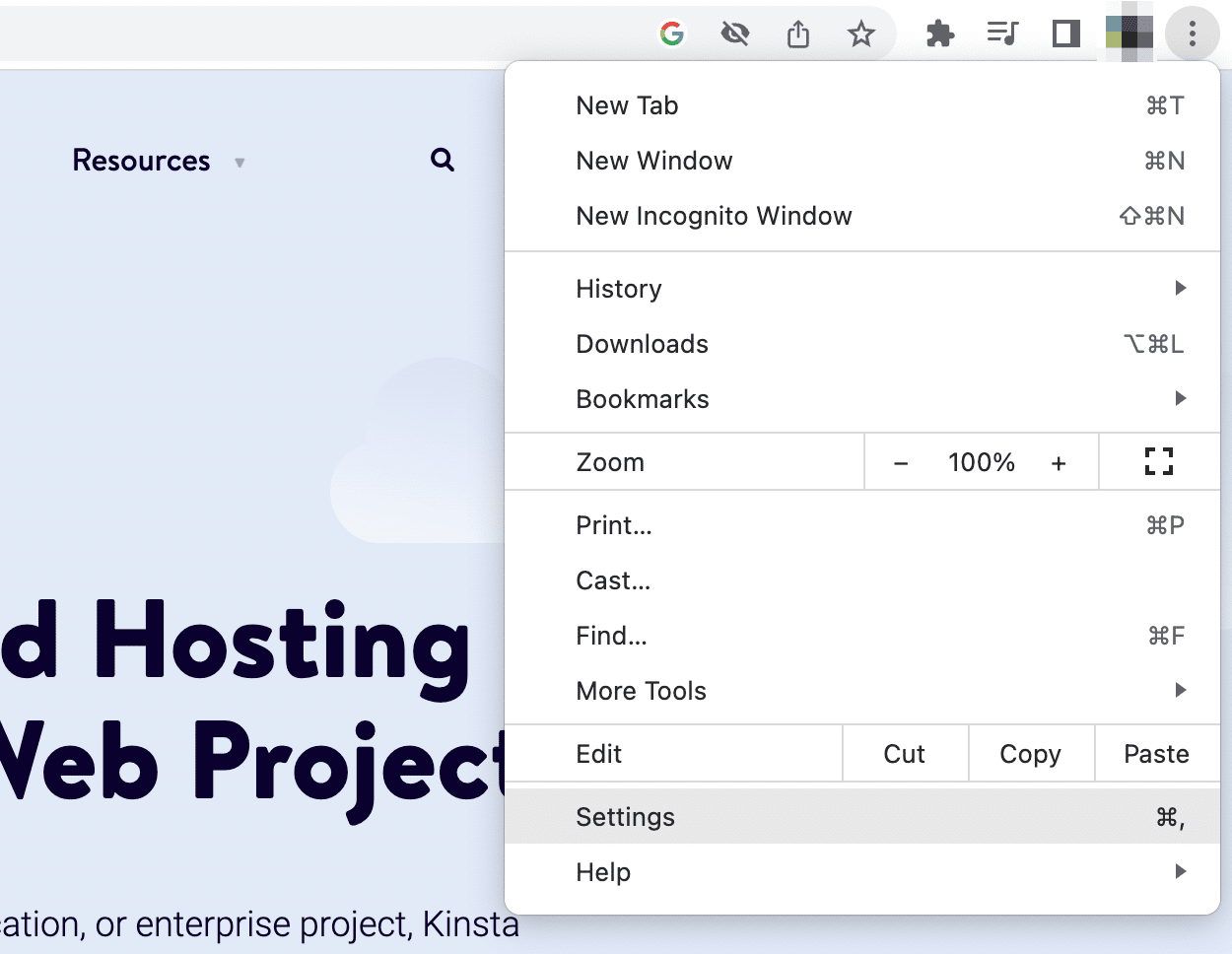This screenshot has height=954, width=1232.
Task: Click the share page icon
Action: (x=798, y=34)
